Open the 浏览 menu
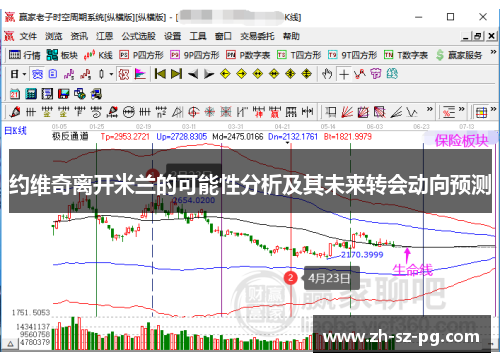500x362 pixels. coord(54,36)
